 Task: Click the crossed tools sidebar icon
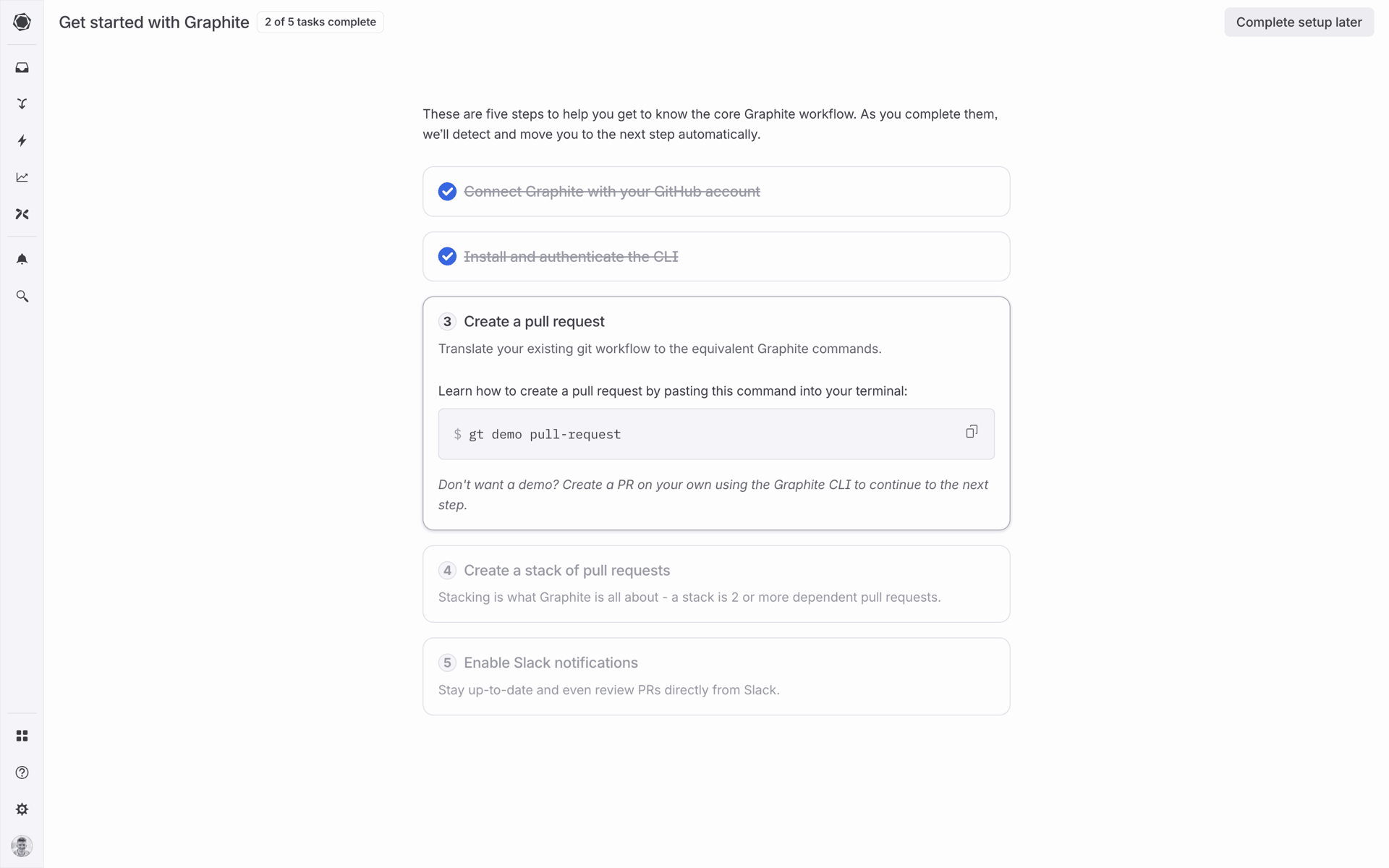pos(22,214)
